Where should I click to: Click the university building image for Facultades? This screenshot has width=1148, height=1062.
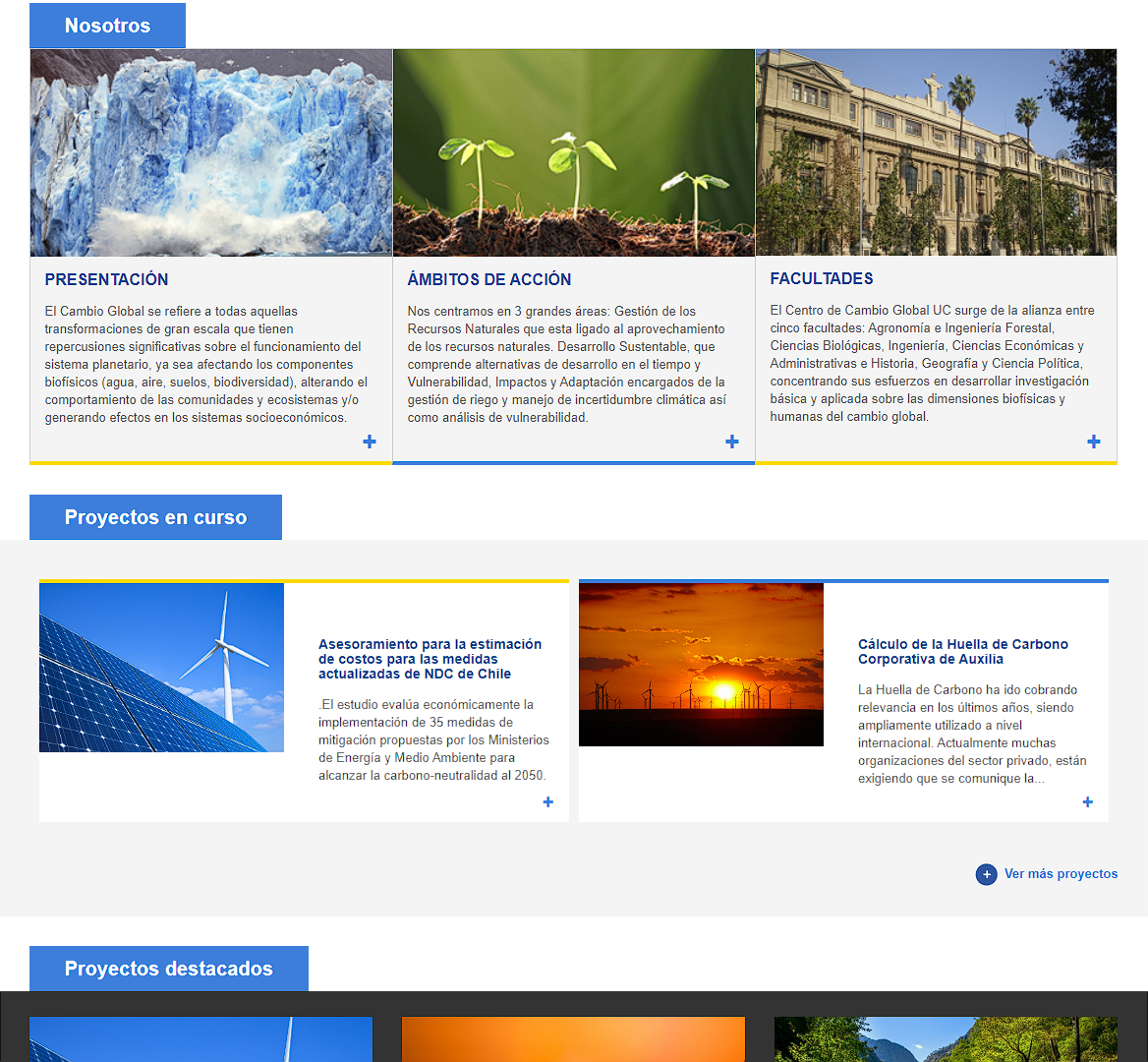click(x=937, y=152)
